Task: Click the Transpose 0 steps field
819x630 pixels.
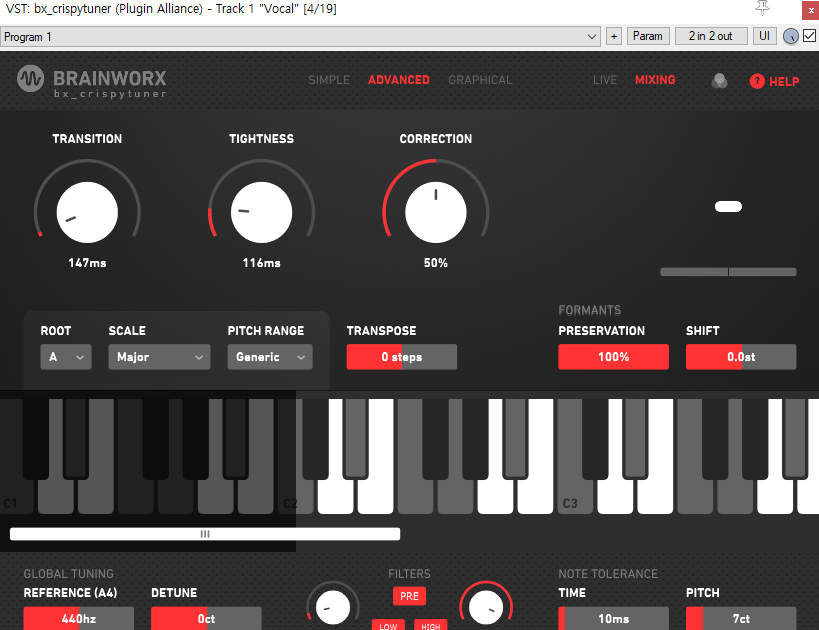Action: [402, 357]
